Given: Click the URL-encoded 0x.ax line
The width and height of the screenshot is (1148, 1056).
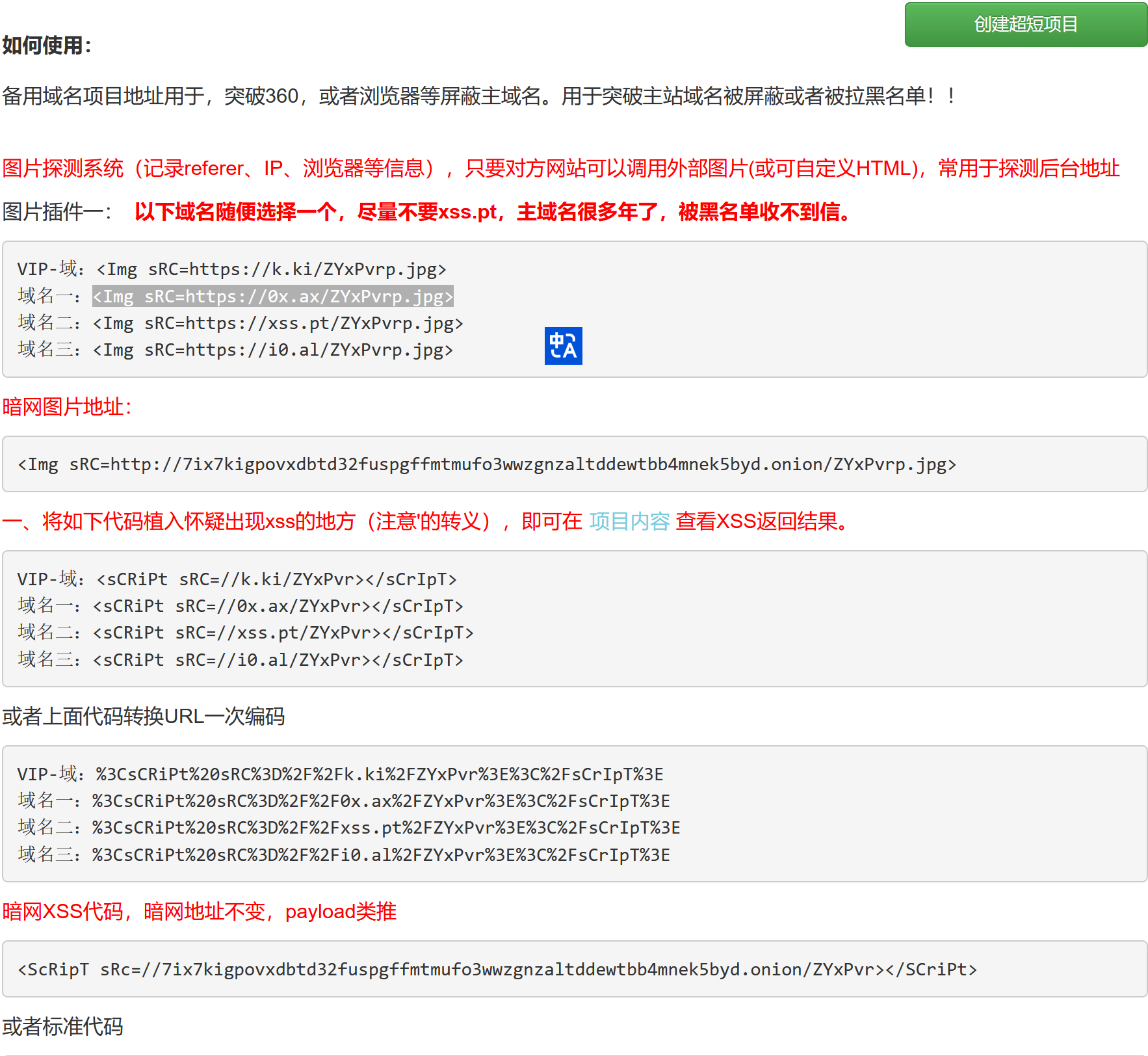Looking at the screenshot, I should point(344,801).
